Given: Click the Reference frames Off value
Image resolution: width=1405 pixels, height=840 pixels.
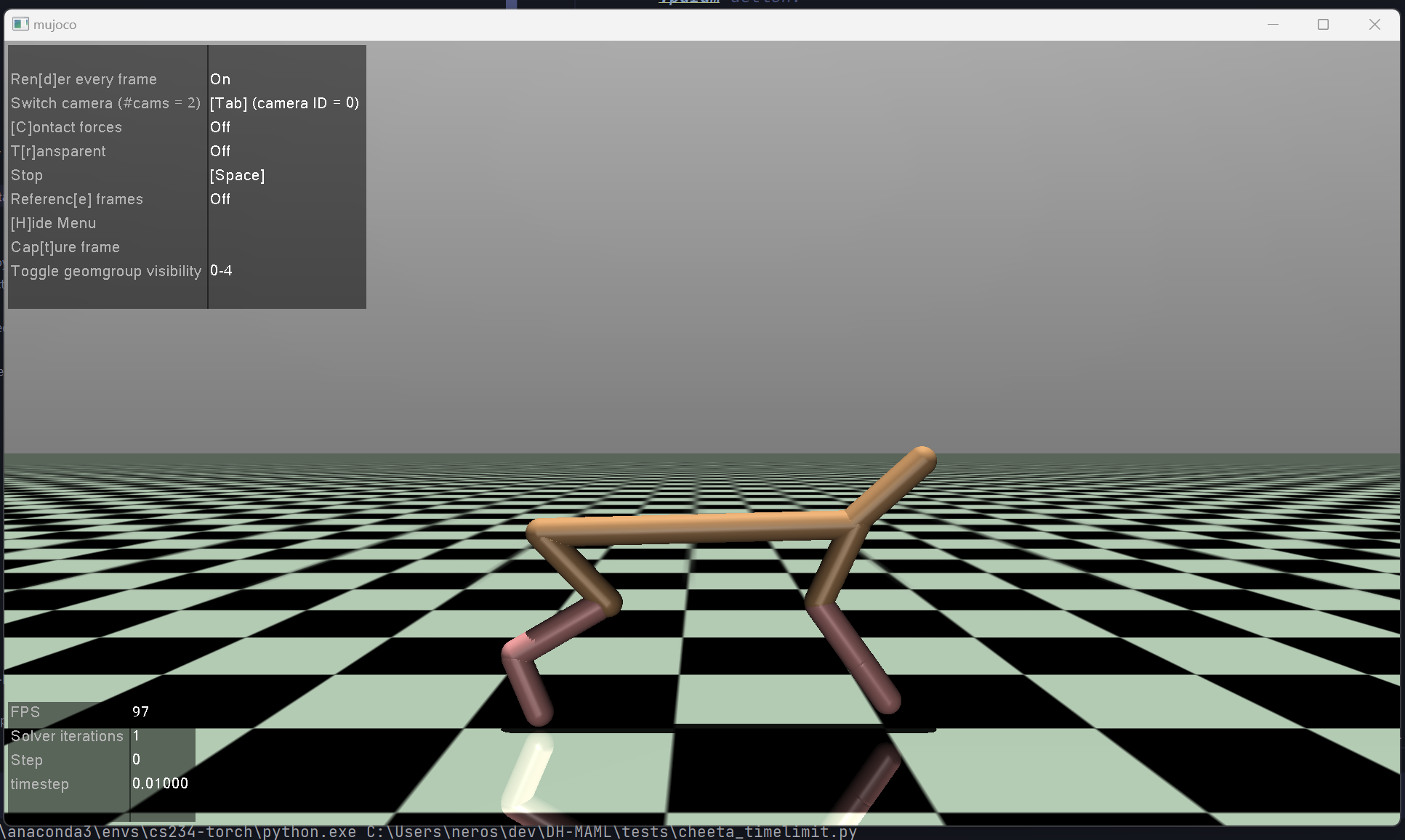Looking at the screenshot, I should [x=220, y=199].
